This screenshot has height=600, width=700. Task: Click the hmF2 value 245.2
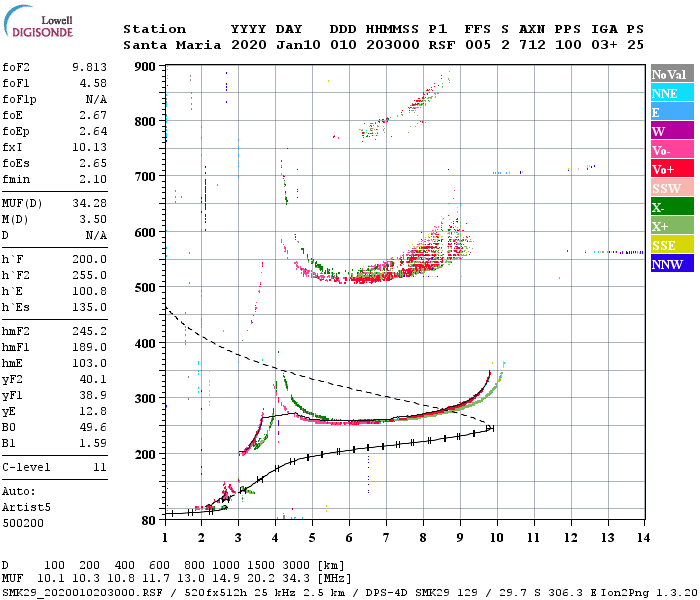pos(89,331)
